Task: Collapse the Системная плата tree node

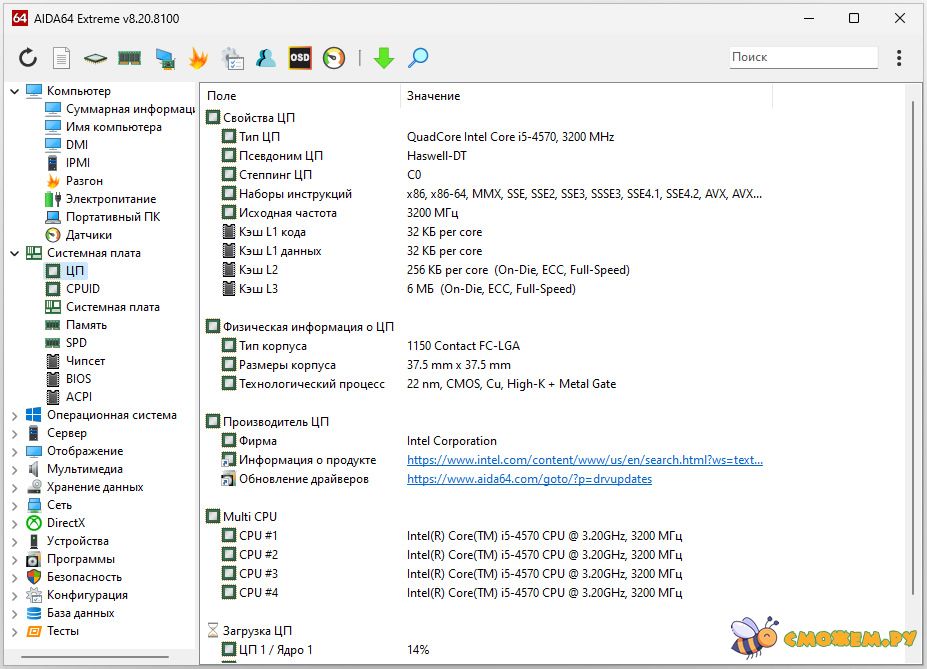Action: [15, 253]
